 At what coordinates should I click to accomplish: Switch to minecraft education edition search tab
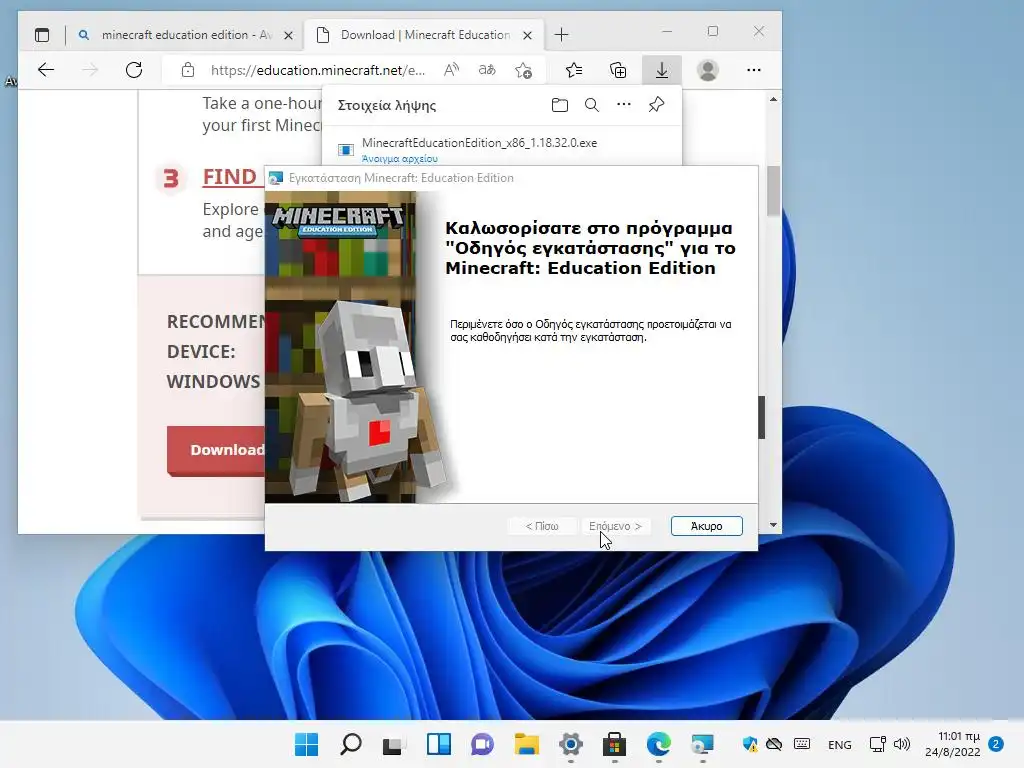(x=186, y=35)
